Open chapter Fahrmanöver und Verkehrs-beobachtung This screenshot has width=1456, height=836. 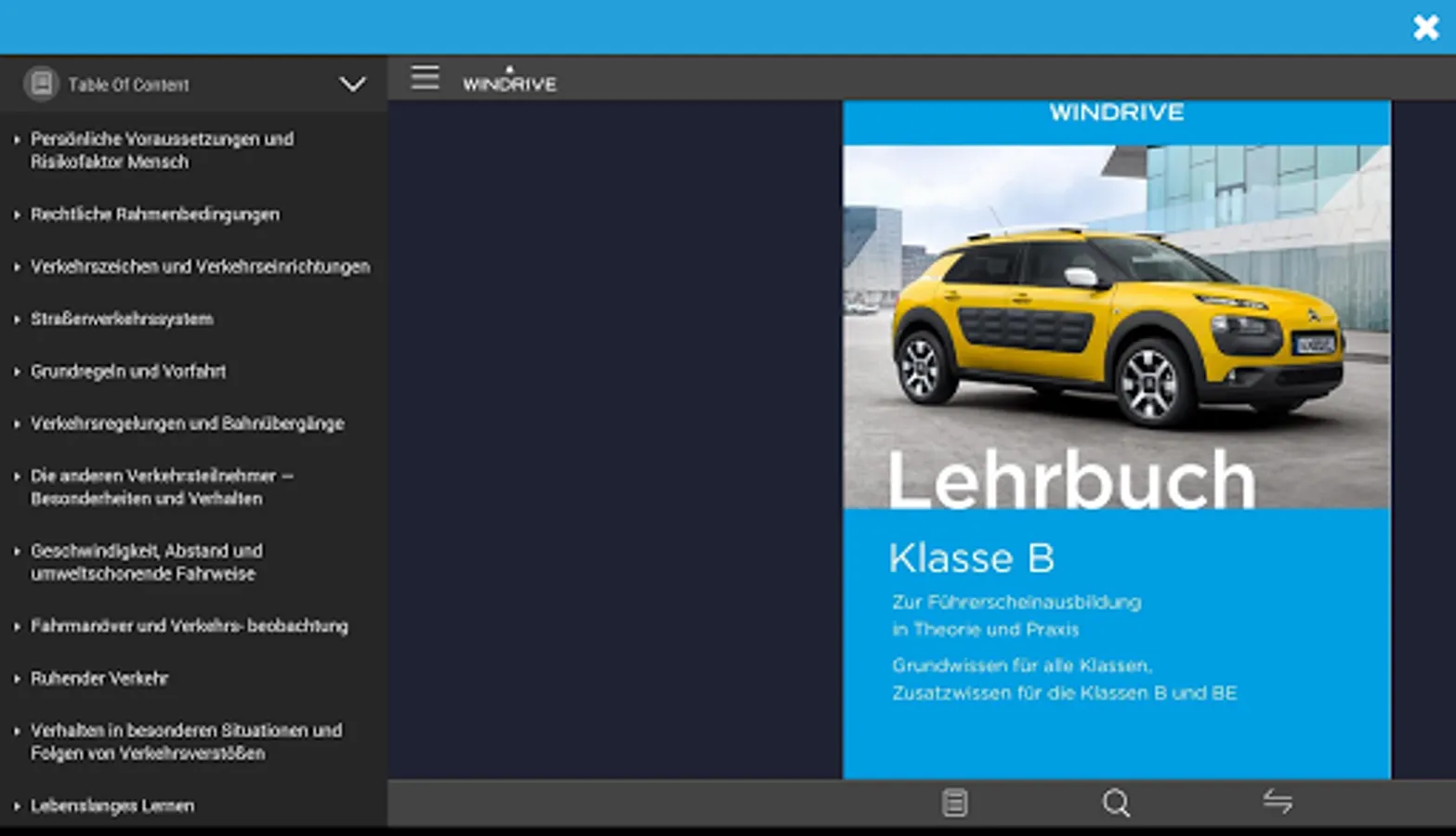[x=189, y=626]
